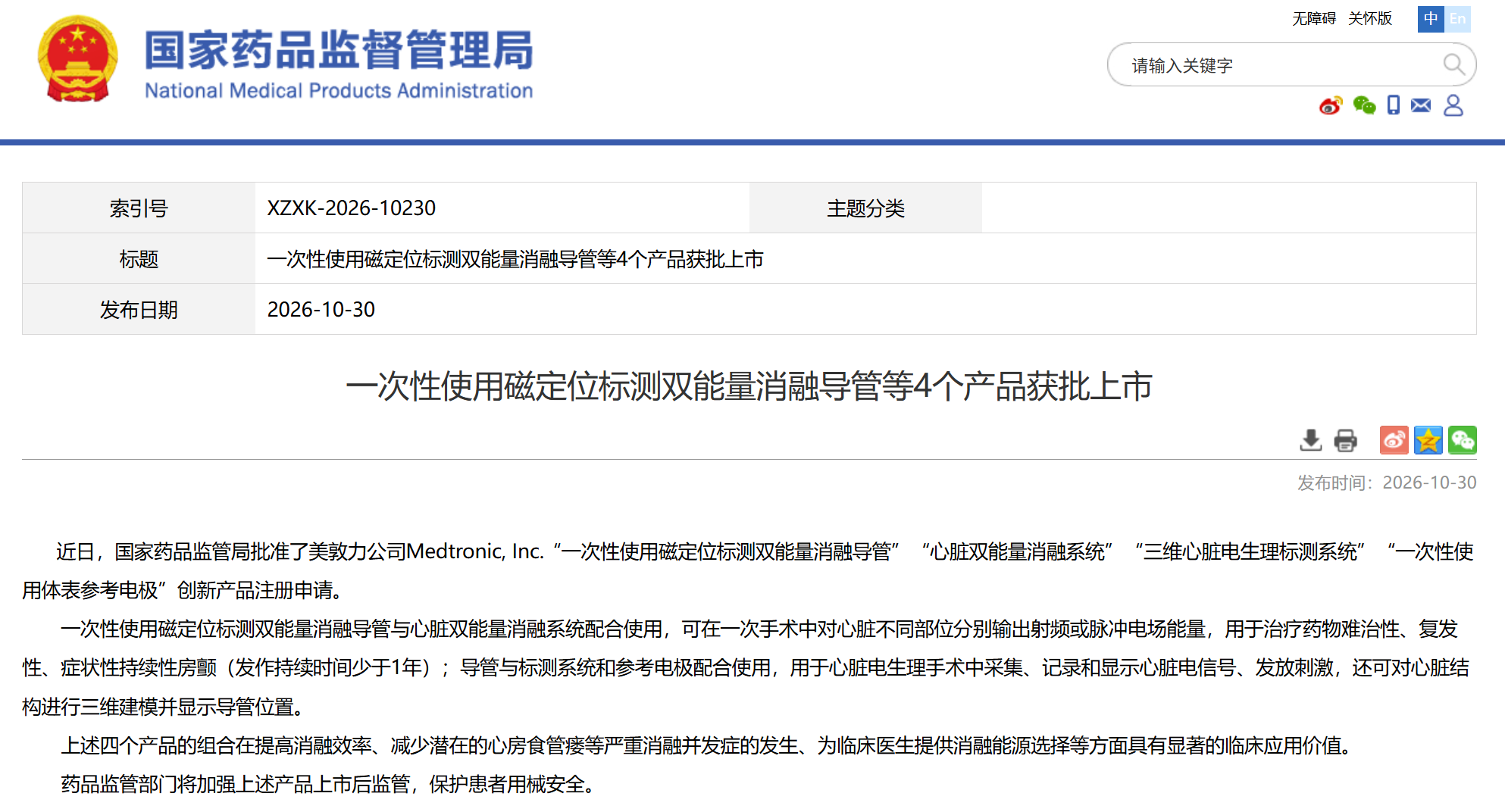
Task: Switch language to 中 (Chinese)
Action: (x=1431, y=19)
